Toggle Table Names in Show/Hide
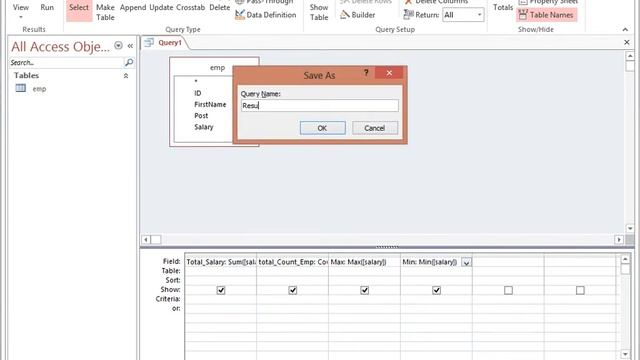640x360 pixels. click(547, 15)
